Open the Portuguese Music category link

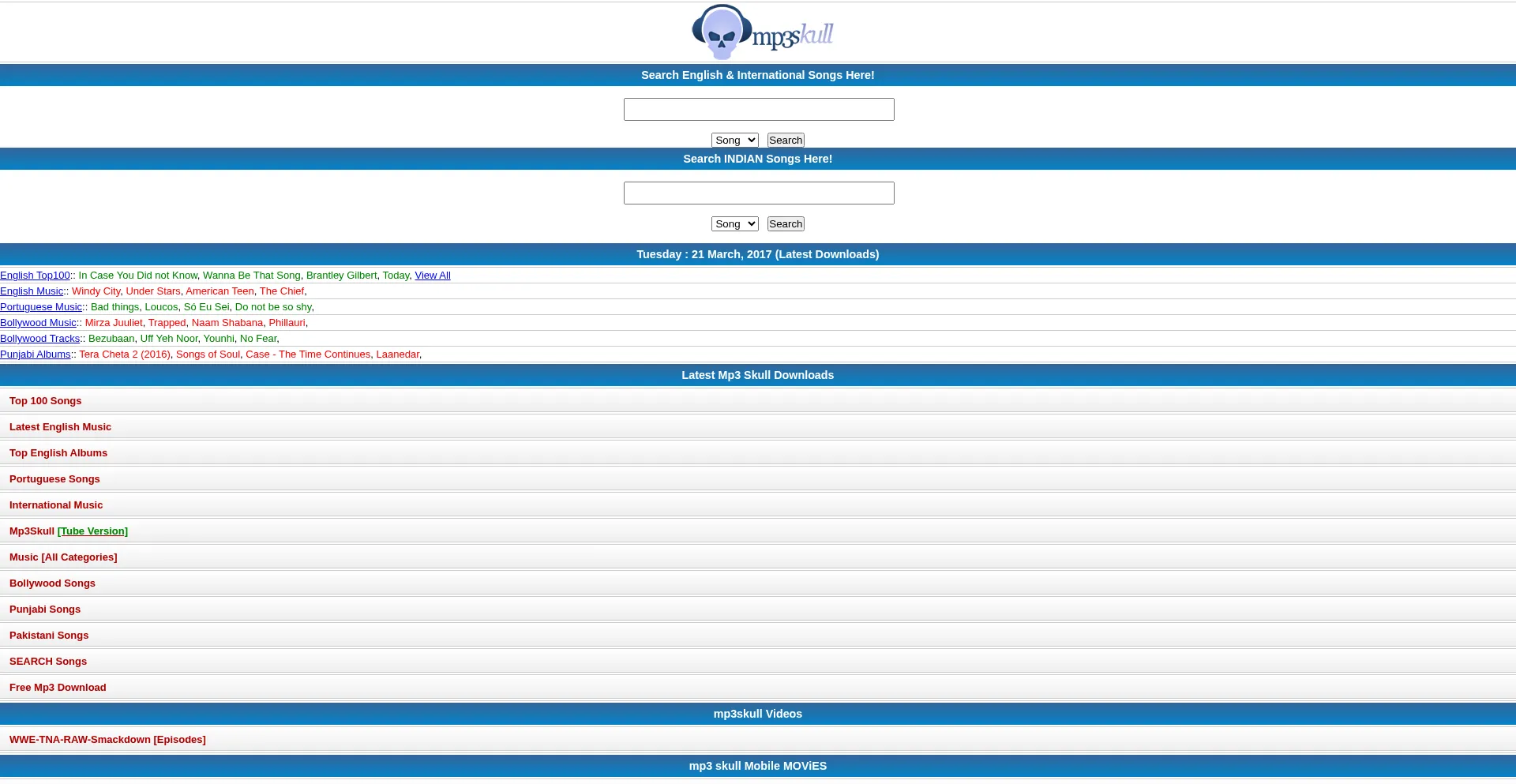tap(41, 307)
